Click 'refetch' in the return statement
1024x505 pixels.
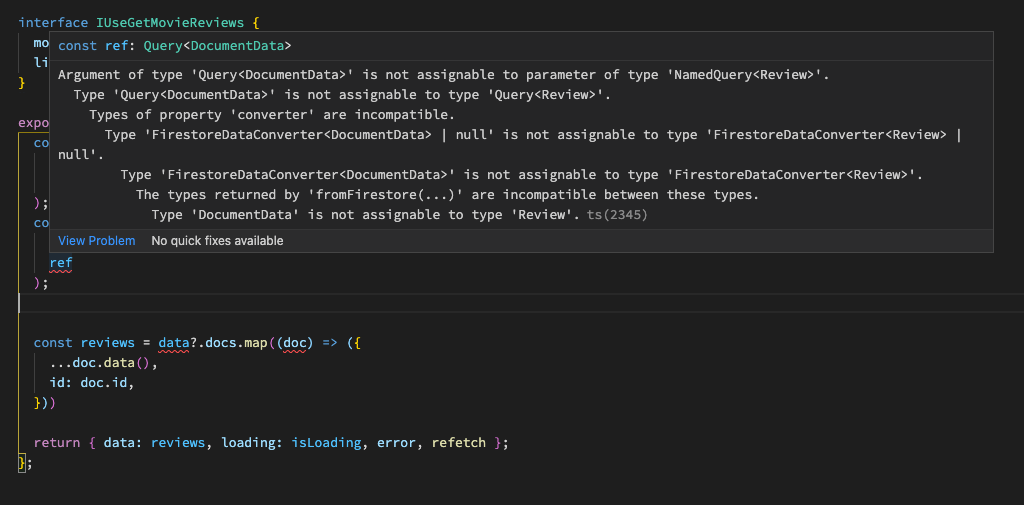click(x=458, y=443)
